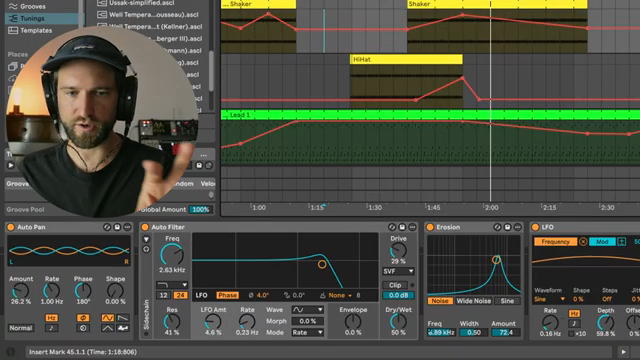
Task: Click Global Amount 100% field
Action: [x=200, y=209]
